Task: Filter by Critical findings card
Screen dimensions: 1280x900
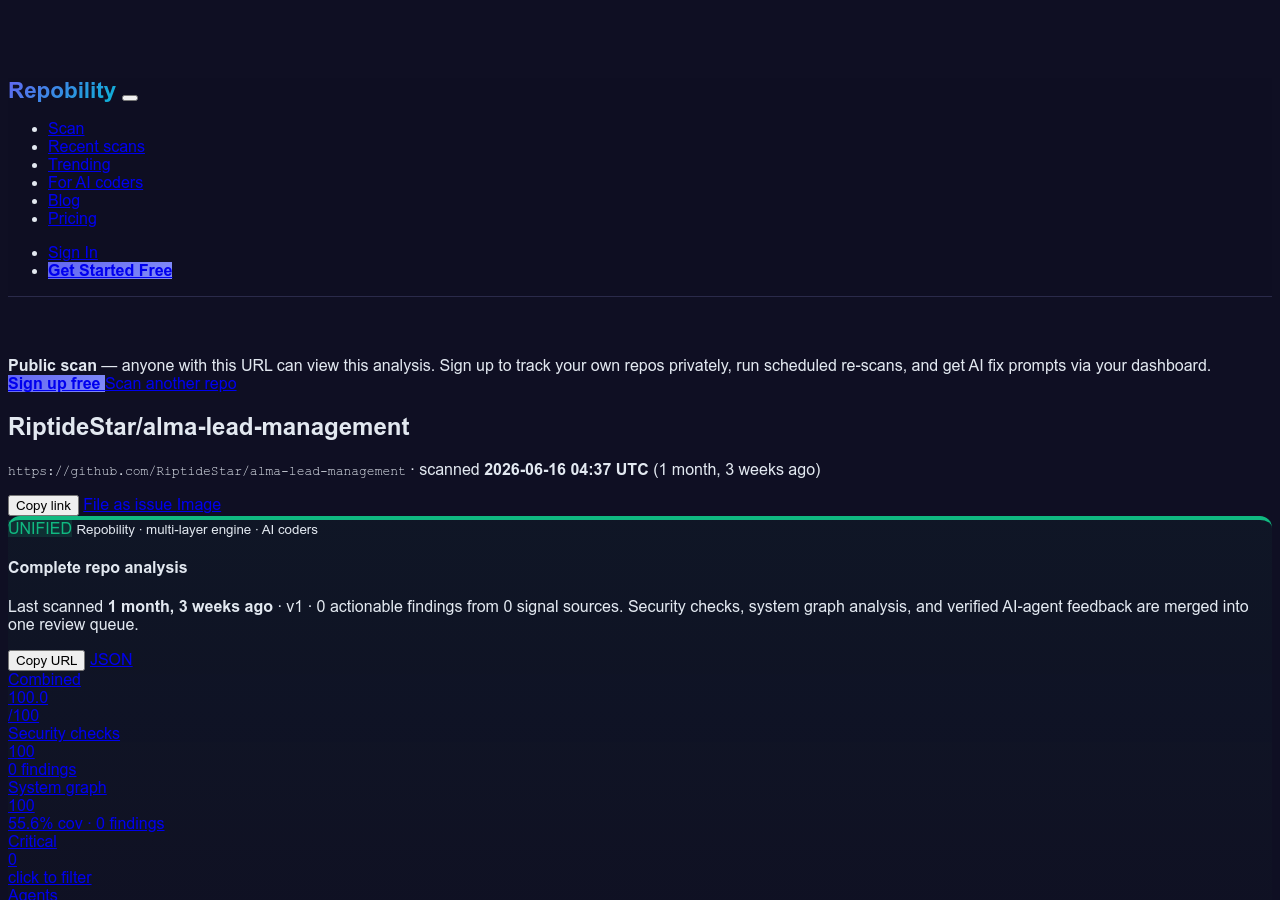Action: point(50,859)
